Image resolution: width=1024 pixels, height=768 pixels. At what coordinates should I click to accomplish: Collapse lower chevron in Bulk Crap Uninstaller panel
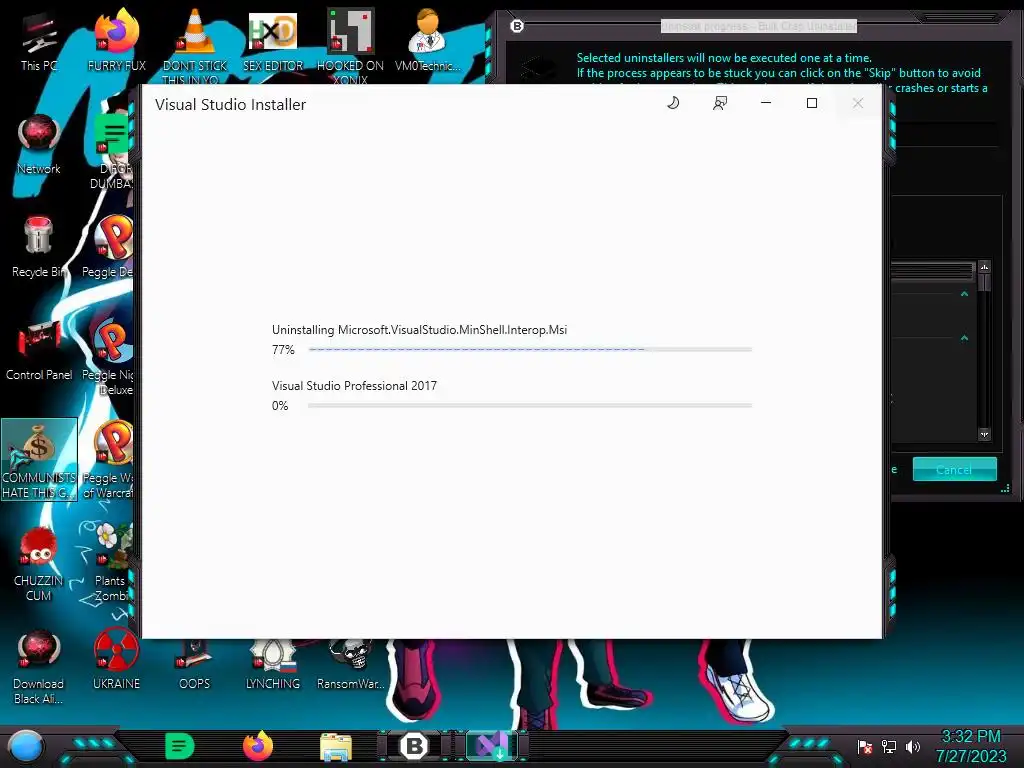(x=965, y=338)
